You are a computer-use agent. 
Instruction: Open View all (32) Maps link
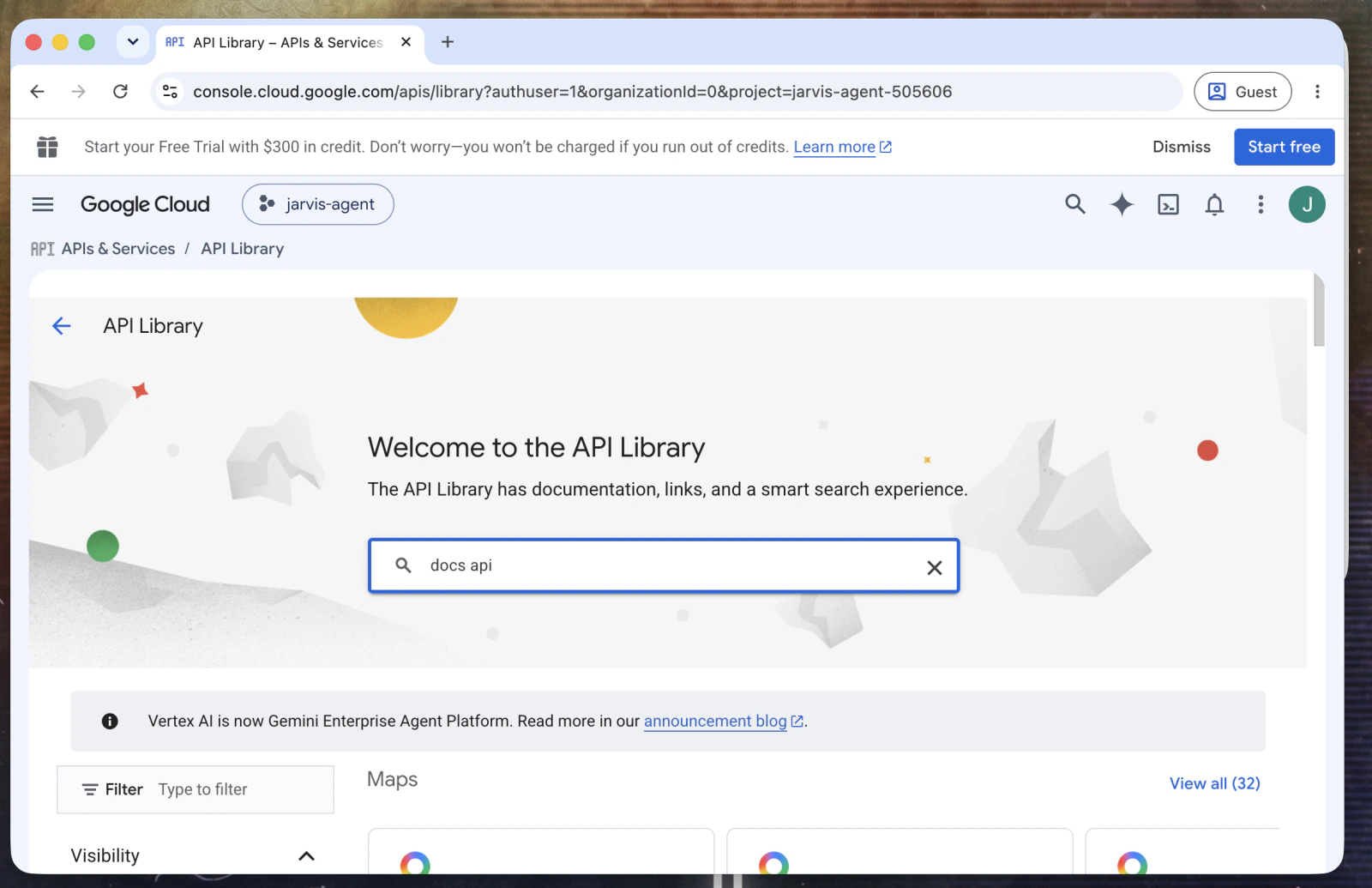(x=1214, y=783)
